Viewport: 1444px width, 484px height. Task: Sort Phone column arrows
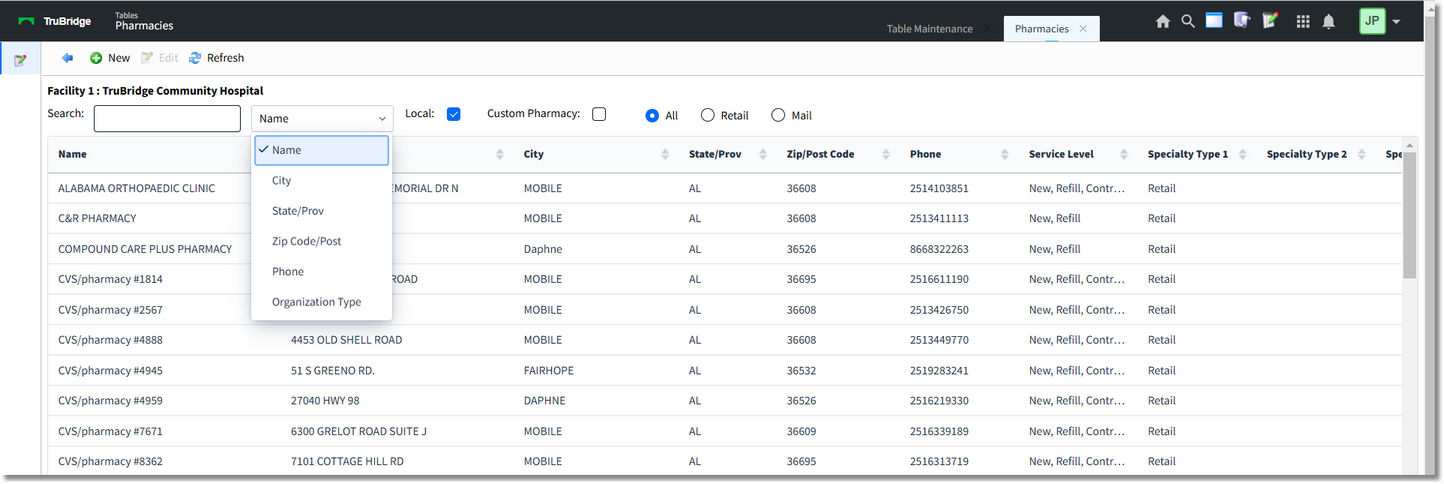click(1004, 154)
